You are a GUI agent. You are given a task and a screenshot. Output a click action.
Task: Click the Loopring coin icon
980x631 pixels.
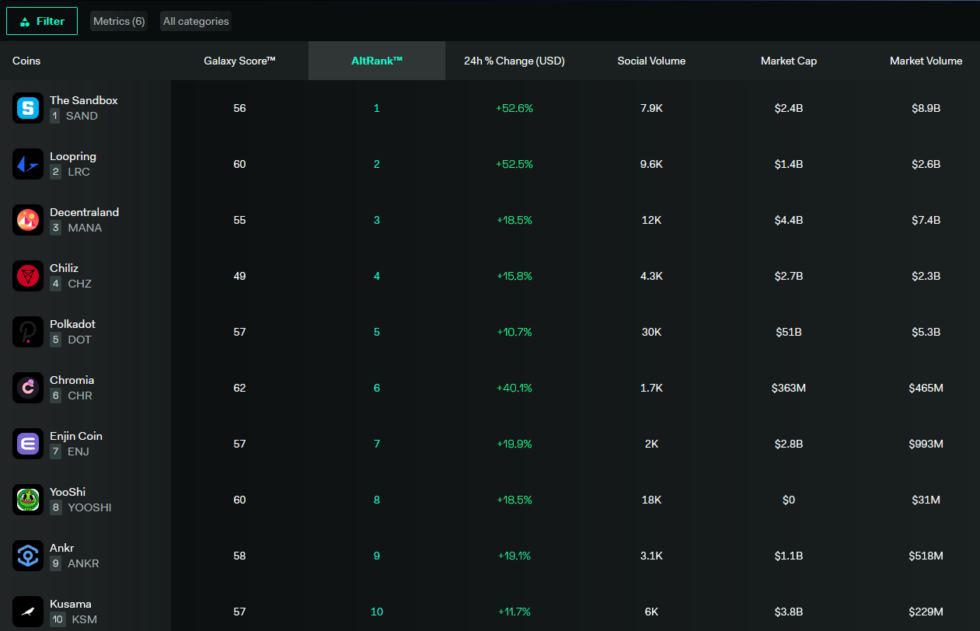[26, 164]
